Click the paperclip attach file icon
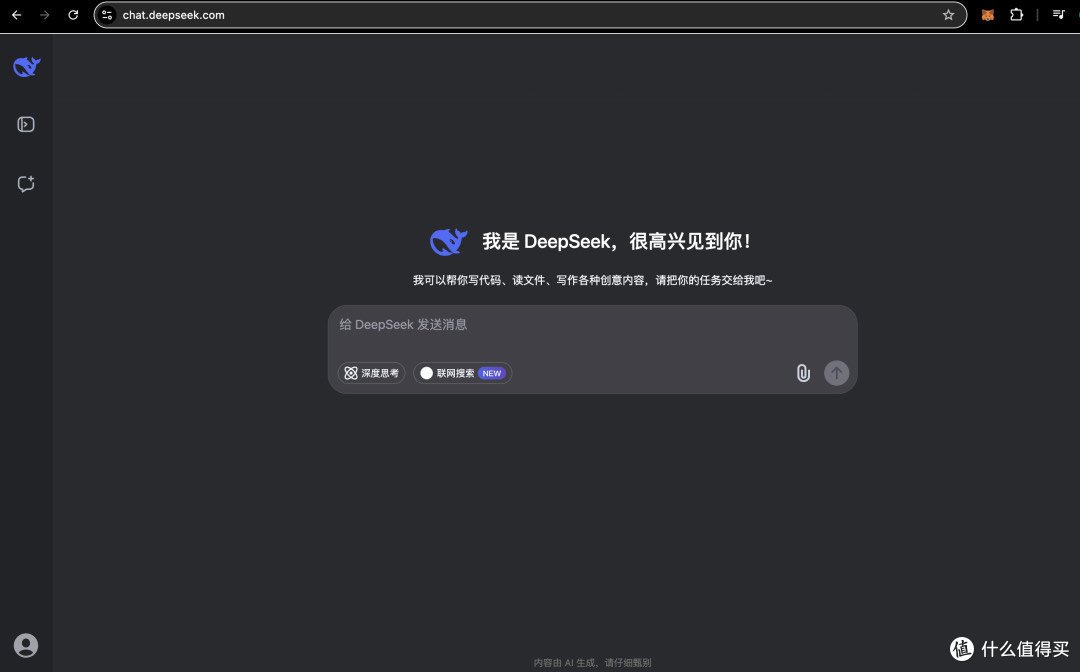The image size is (1080, 672). tap(803, 373)
